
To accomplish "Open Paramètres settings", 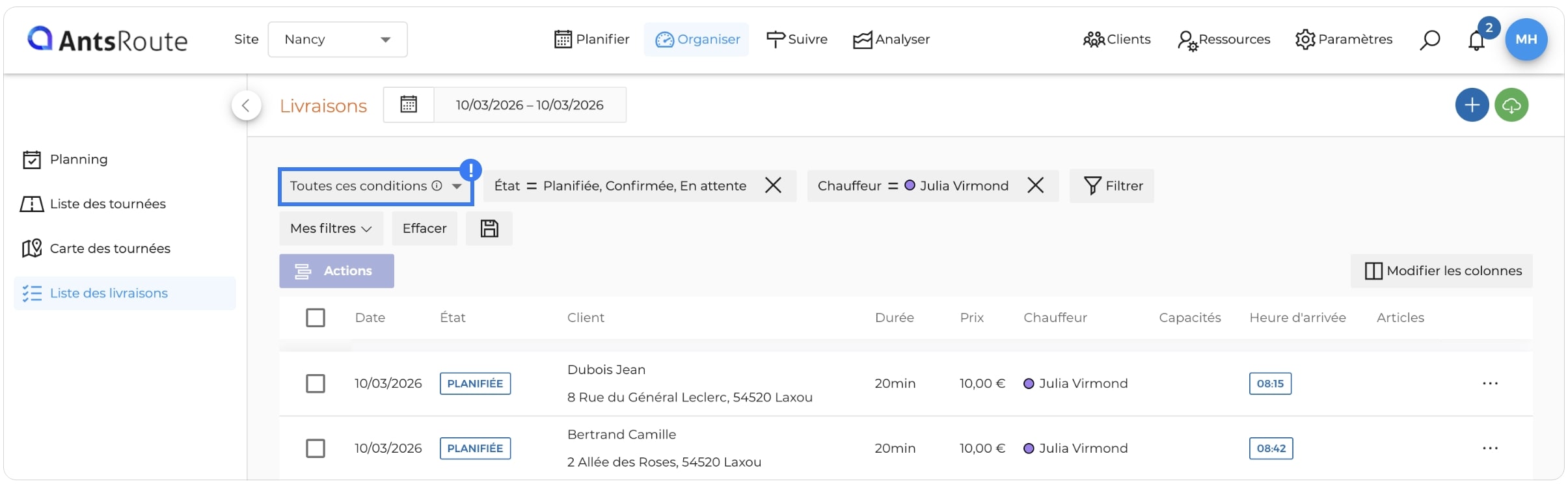I will (1344, 40).
